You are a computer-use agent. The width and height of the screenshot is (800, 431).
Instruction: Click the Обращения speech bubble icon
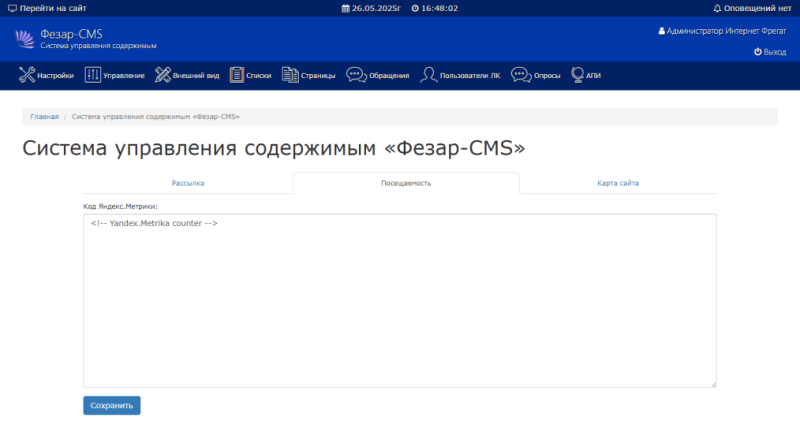tap(356, 75)
